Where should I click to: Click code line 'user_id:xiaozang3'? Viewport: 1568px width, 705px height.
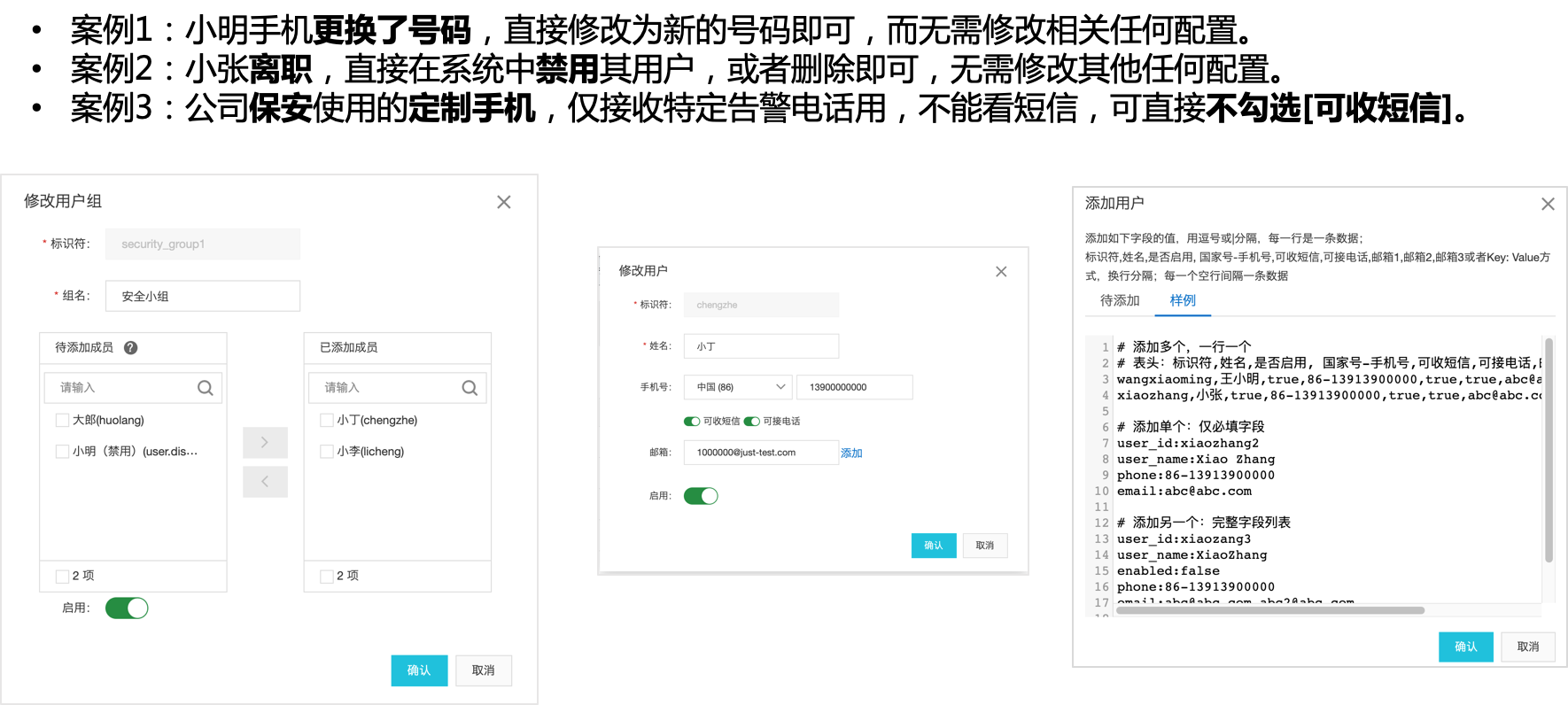[1184, 538]
